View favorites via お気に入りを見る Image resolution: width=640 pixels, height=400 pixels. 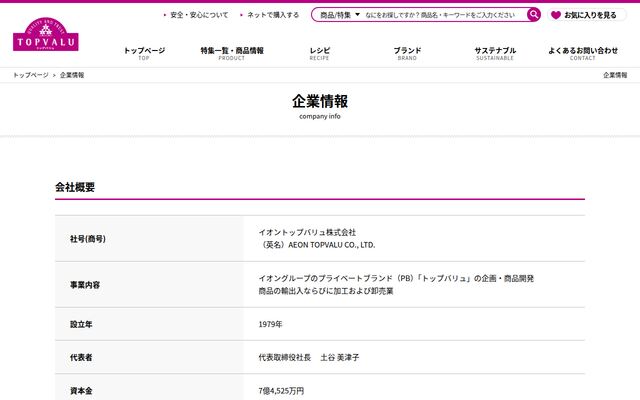pos(590,15)
